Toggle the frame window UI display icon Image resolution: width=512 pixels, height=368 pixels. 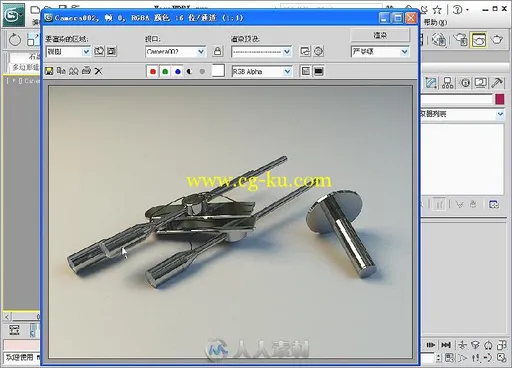[x=319, y=71]
